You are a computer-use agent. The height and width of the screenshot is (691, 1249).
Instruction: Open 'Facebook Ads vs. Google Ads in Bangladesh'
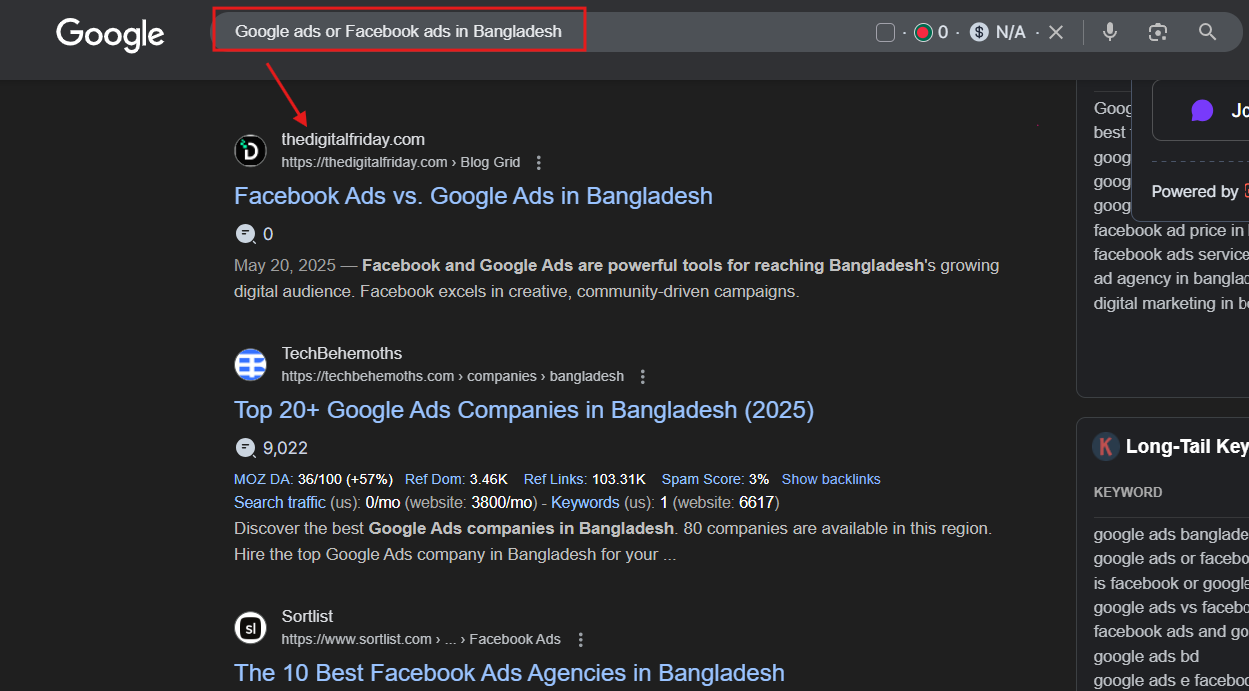click(x=473, y=196)
